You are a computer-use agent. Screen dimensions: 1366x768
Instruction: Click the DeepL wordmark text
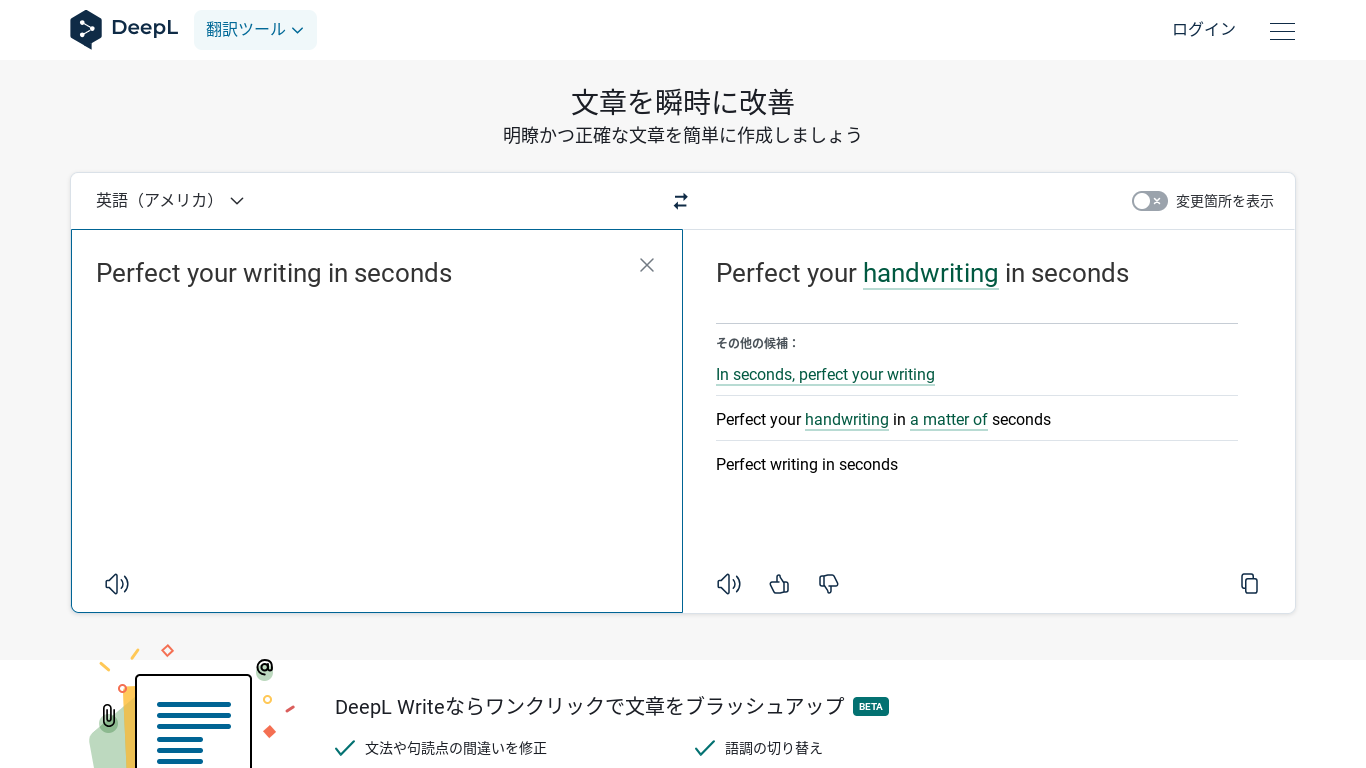pyautogui.click(x=144, y=29)
